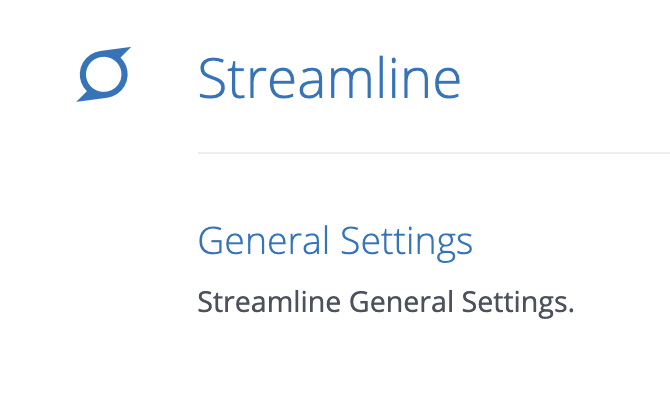Click the word 'General' in the blue link

point(263,241)
